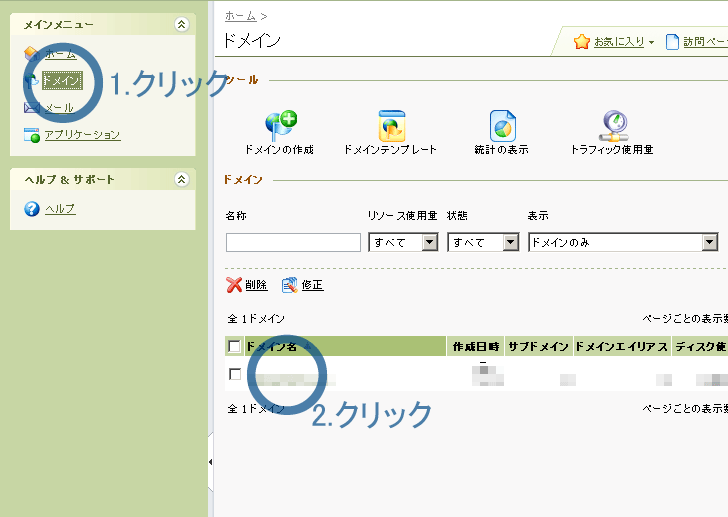Open the アプリケーション link

point(82,135)
